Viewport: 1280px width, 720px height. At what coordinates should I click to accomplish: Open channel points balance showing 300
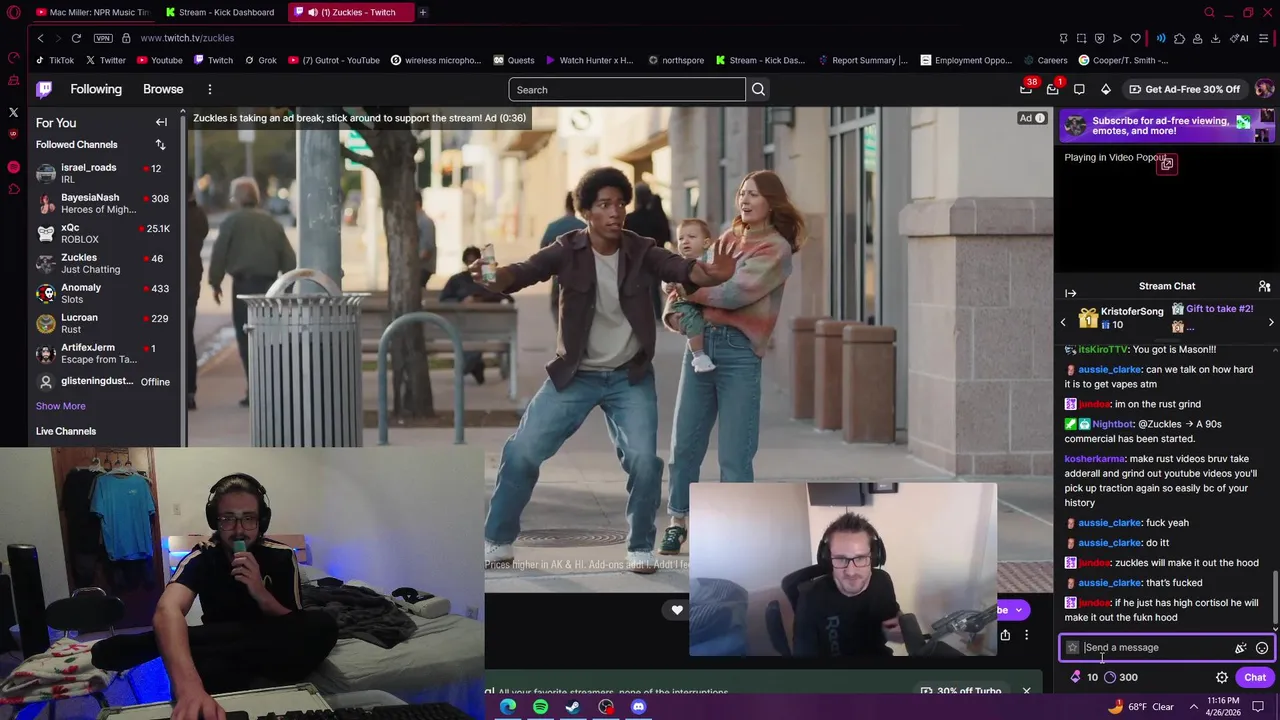[x=1120, y=677]
